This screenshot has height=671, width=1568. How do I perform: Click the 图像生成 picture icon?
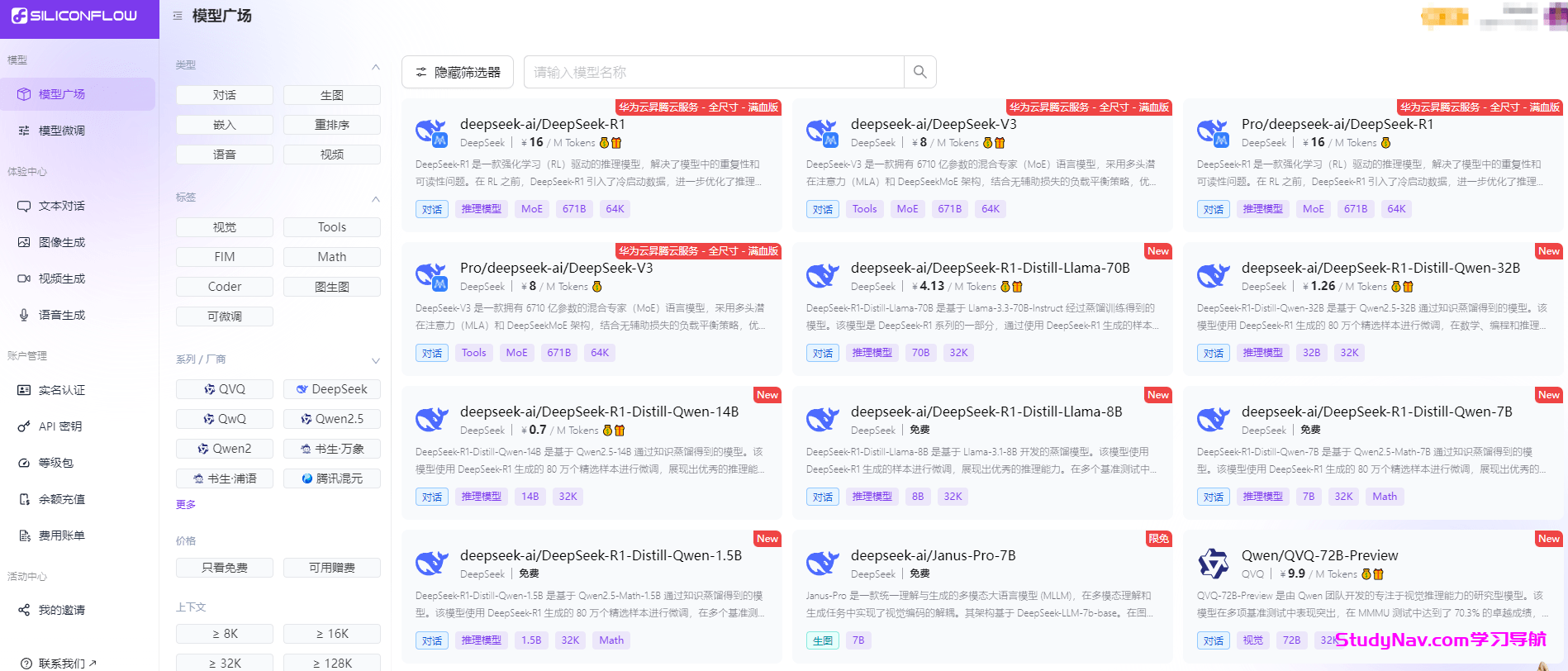[x=24, y=242]
